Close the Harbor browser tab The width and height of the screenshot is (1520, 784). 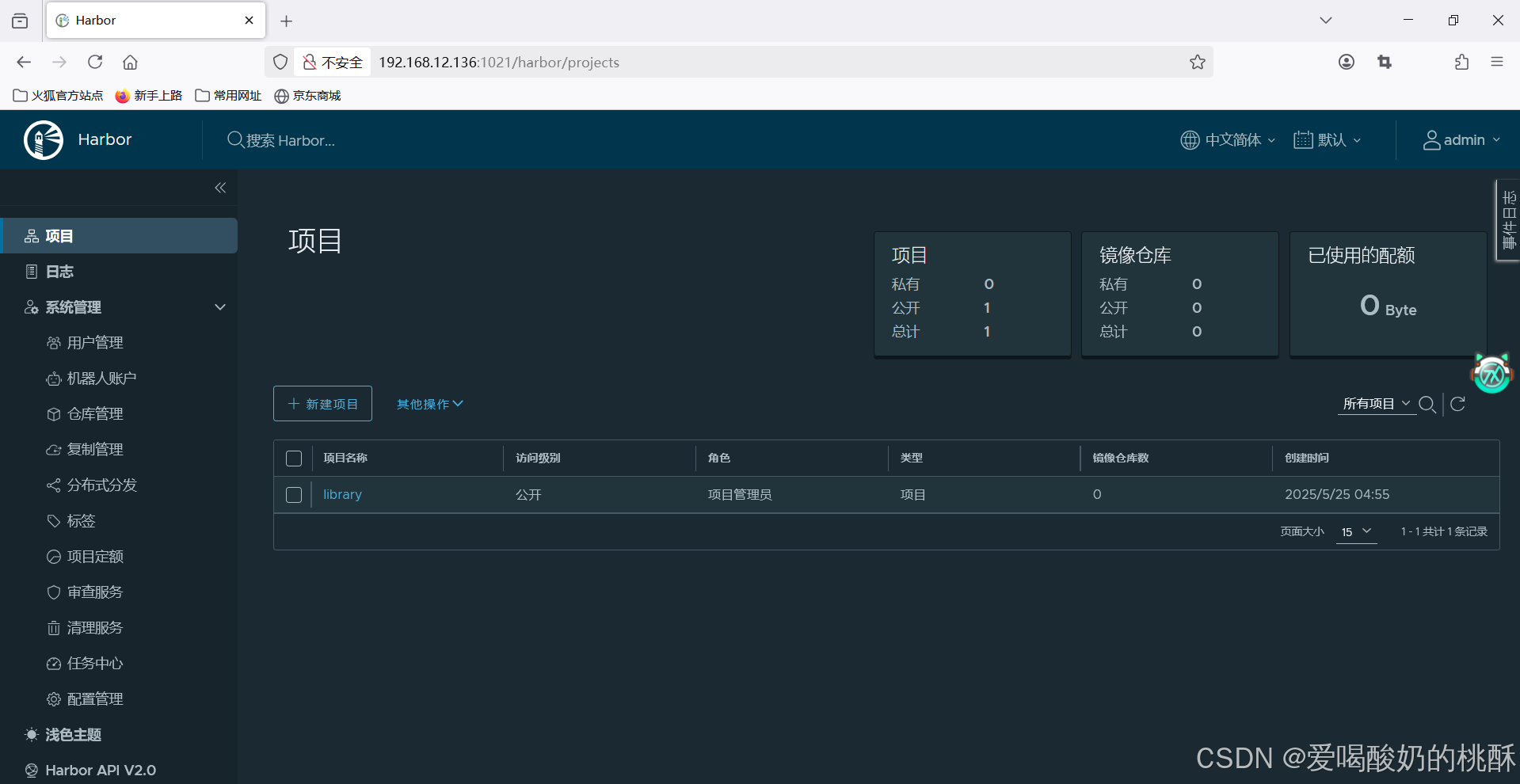pyautogui.click(x=249, y=21)
